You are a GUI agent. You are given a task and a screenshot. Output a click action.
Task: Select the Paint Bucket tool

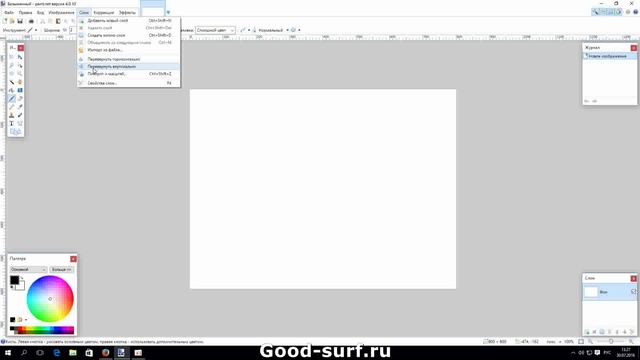point(11,90)
